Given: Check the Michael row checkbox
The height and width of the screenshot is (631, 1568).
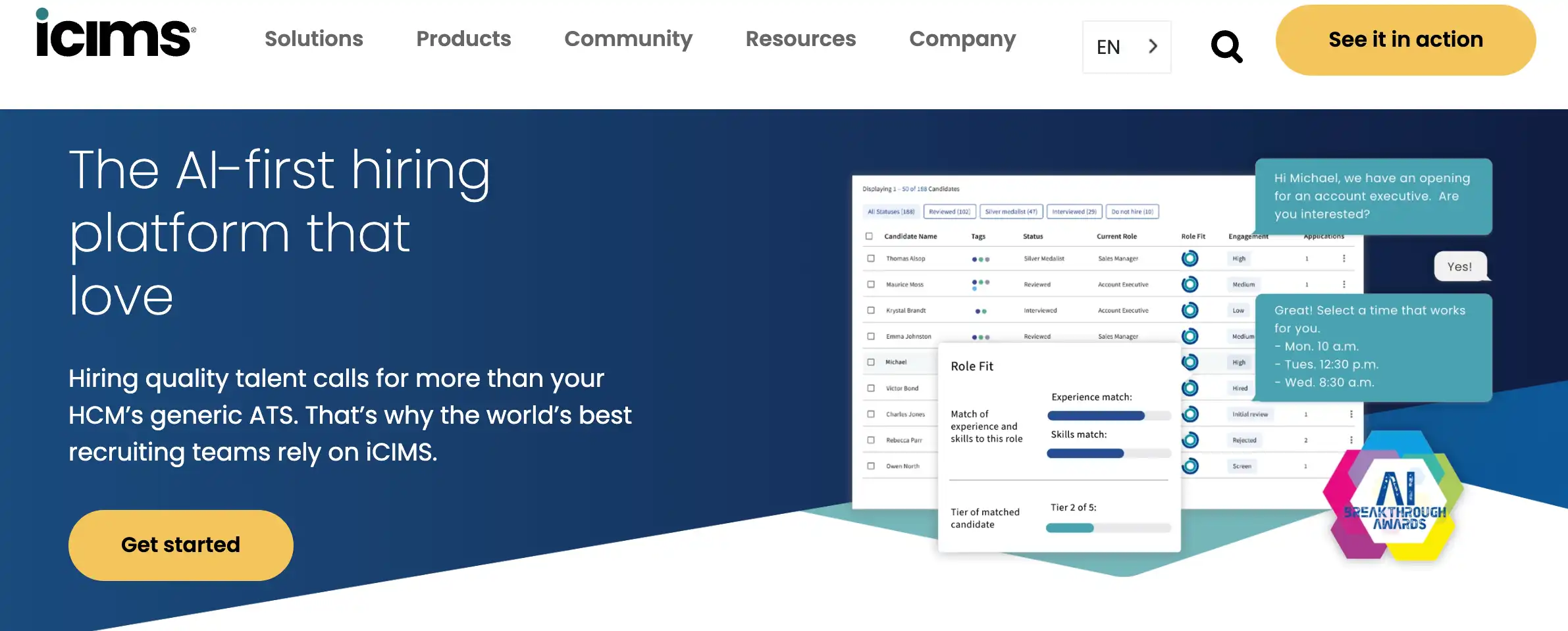Looking at the screenshot, I should pyautogui.click(x=871, y=362).
